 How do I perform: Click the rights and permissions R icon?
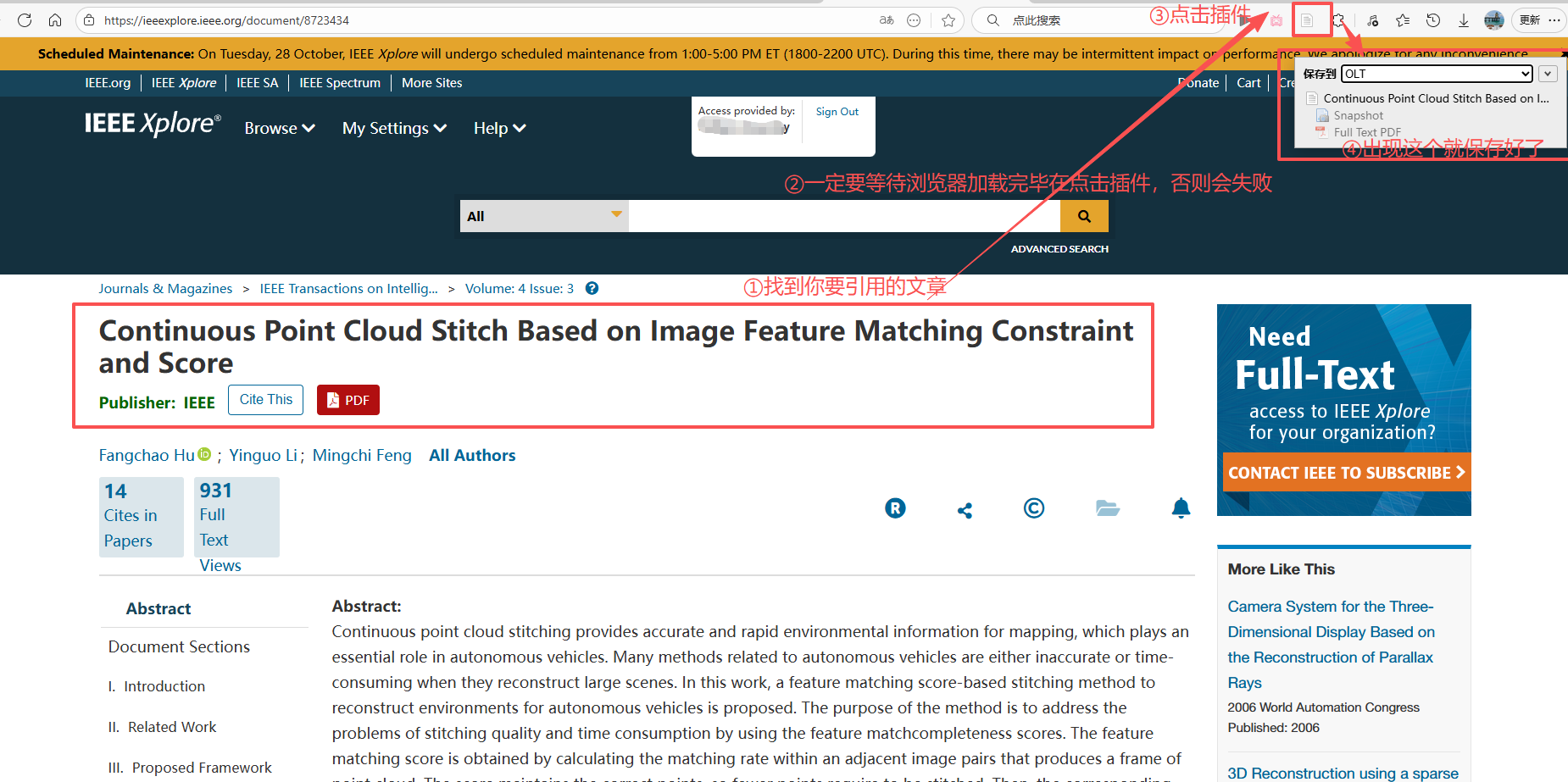coord(895,508)
